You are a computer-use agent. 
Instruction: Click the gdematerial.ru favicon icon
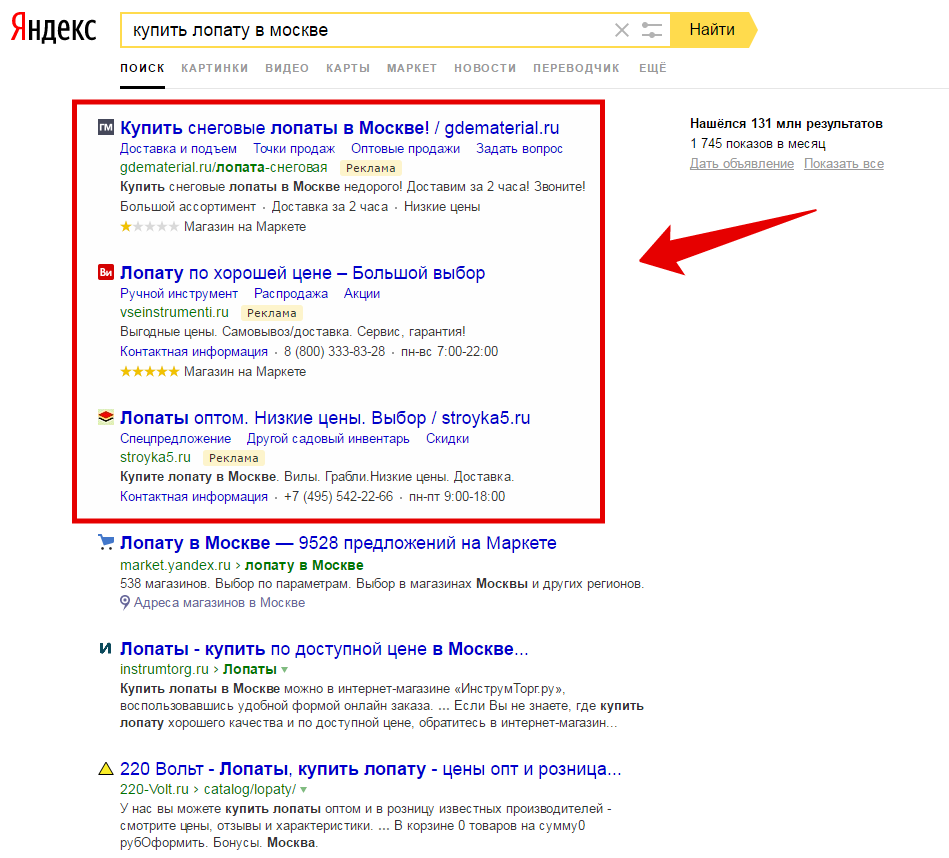point(106,127)
